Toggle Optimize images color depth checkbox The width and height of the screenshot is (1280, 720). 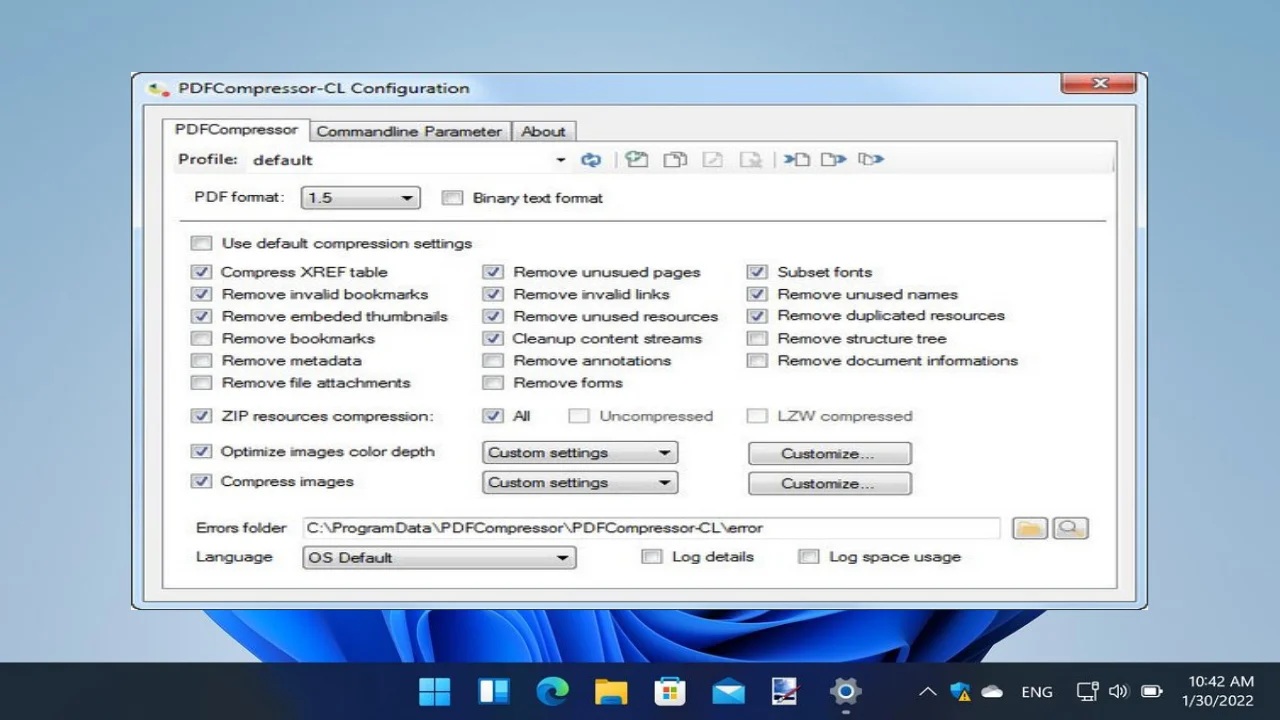(x=202, y=451)
